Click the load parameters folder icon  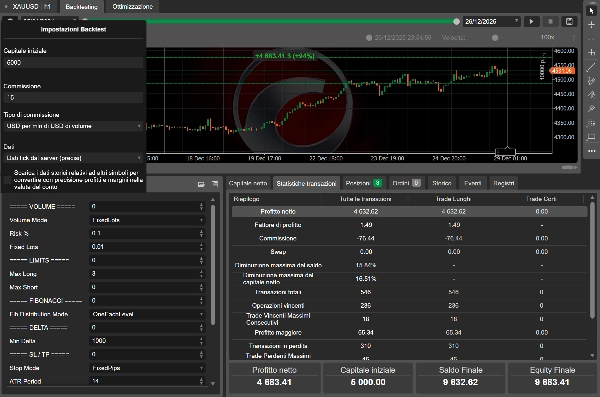[201, 184]
